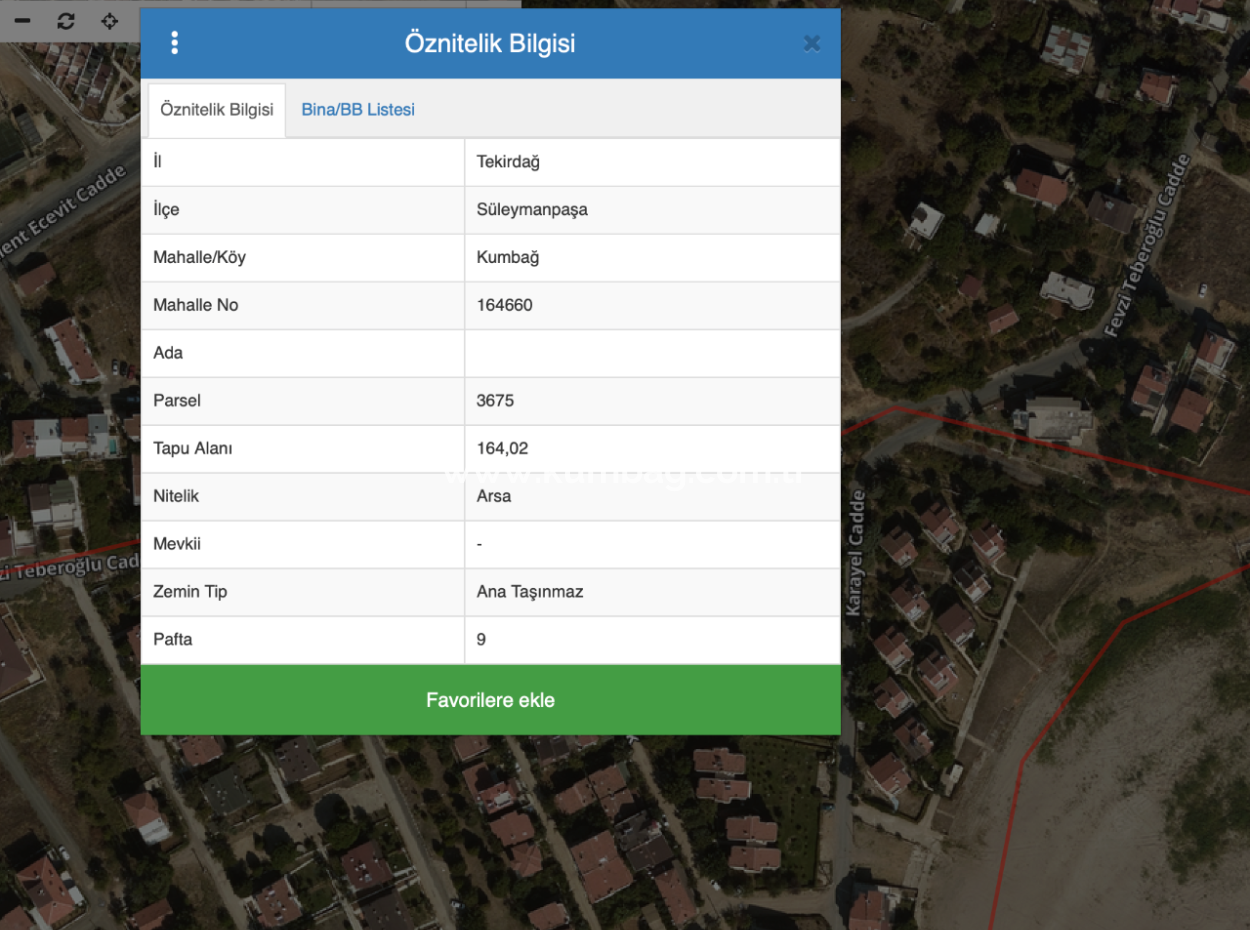
Task: Click the empty Ada value cell
Action: 652,353
